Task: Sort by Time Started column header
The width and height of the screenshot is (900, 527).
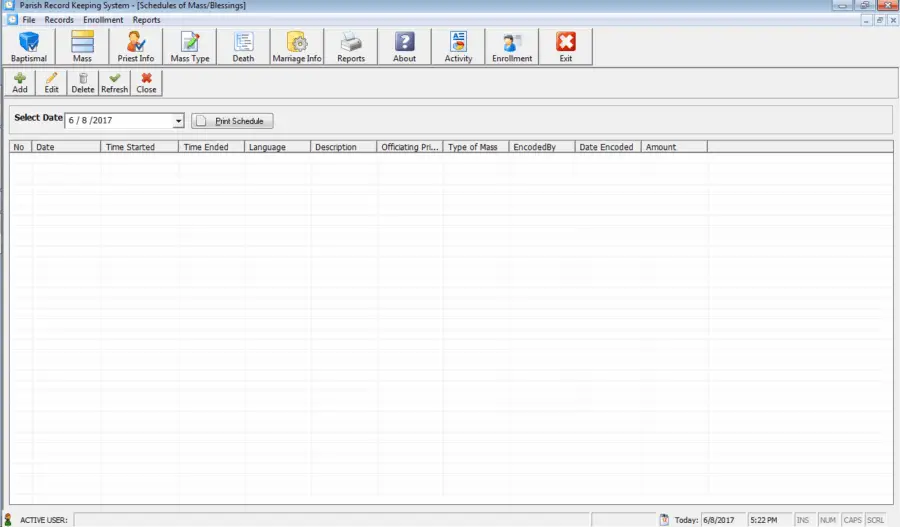Action: [139, 147]
